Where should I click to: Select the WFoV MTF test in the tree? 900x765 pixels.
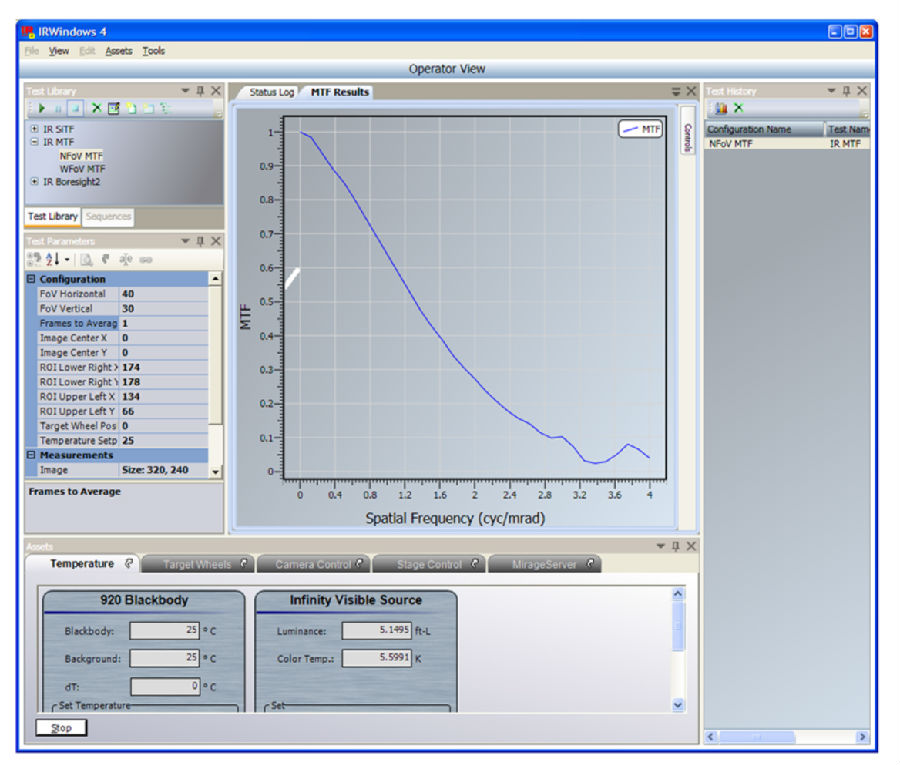pyautogui.click(x=82, y=169)
